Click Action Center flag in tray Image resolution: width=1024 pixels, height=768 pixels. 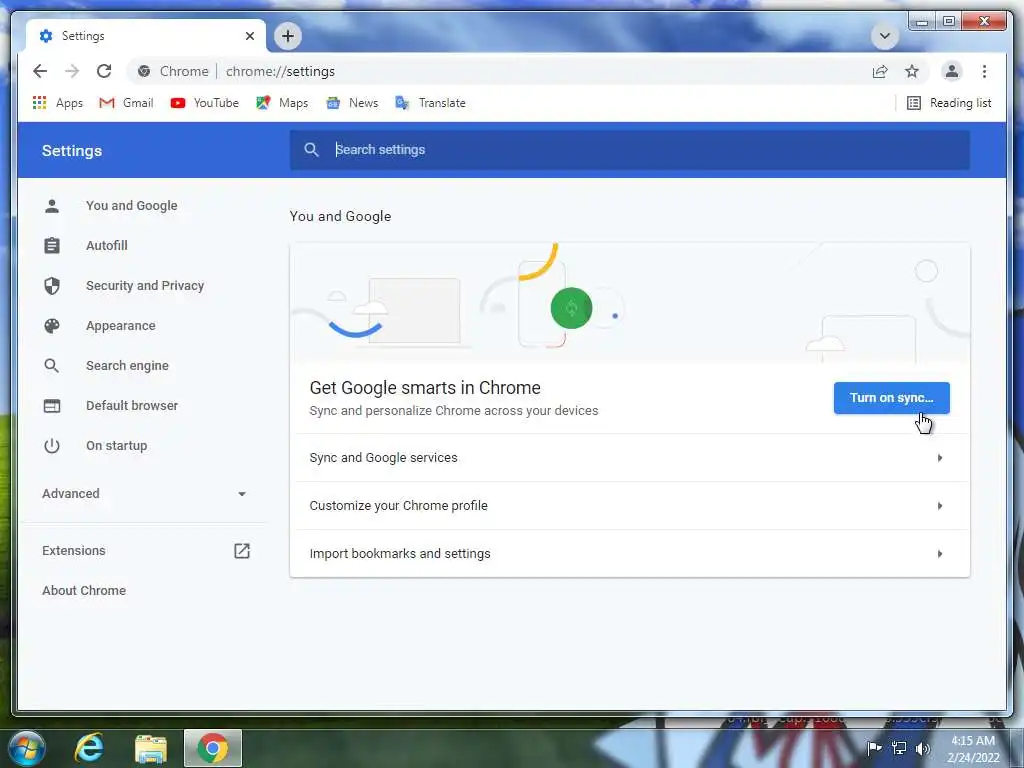coord(874,748)
